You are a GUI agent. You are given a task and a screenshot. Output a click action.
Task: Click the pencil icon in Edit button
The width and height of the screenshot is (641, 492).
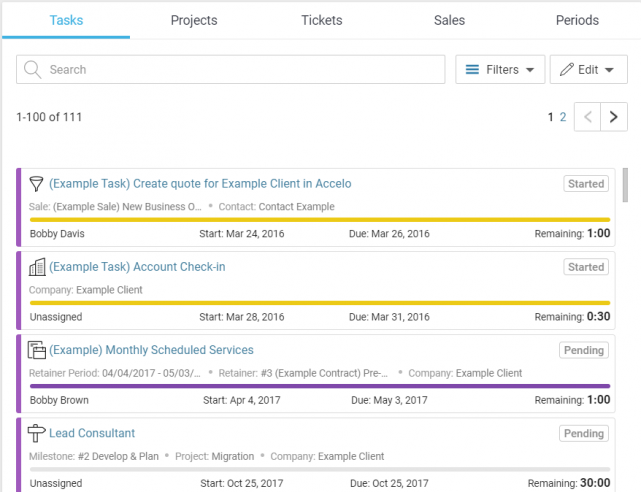point(567,70)
